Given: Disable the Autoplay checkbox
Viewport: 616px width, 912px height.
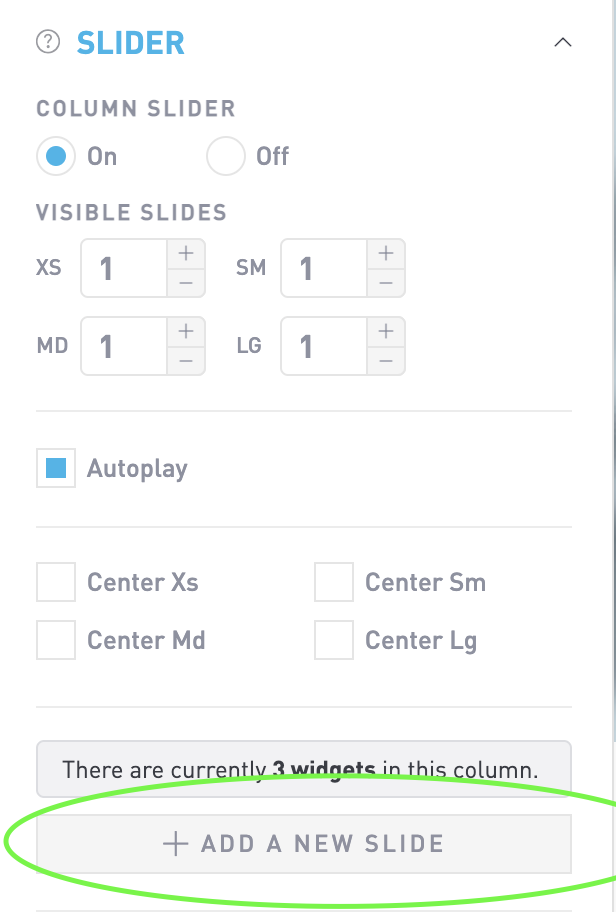Looking at the screenshot, I should tap(56, 468).
